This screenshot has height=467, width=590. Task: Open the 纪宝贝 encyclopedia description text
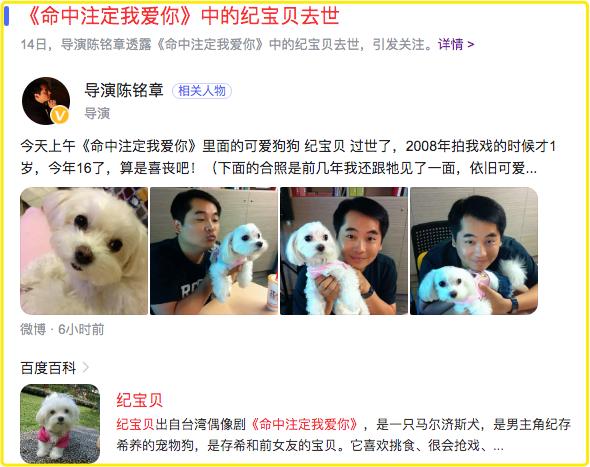343,435
